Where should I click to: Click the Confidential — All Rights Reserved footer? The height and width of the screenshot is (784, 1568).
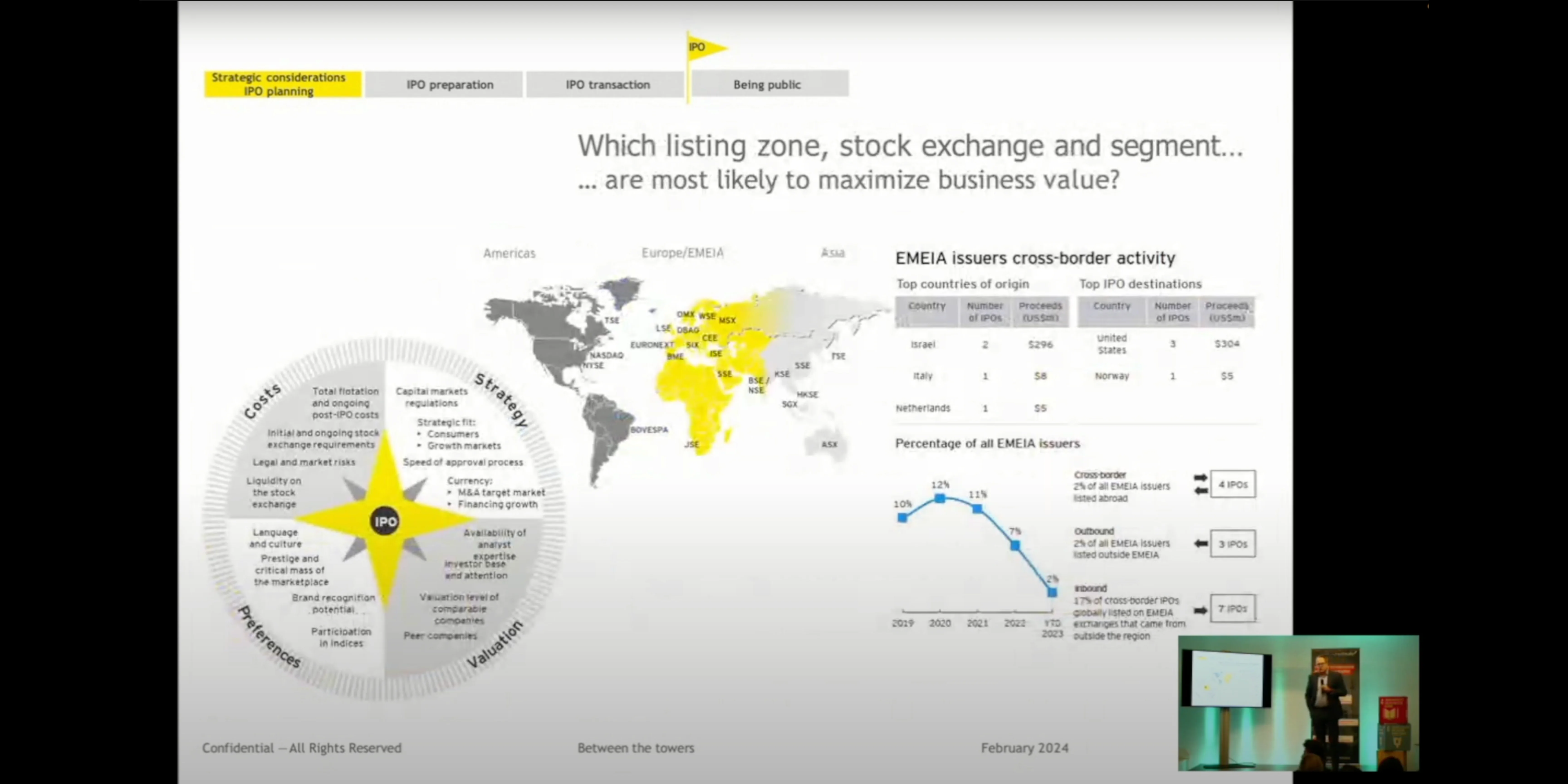tap(302, 748)
